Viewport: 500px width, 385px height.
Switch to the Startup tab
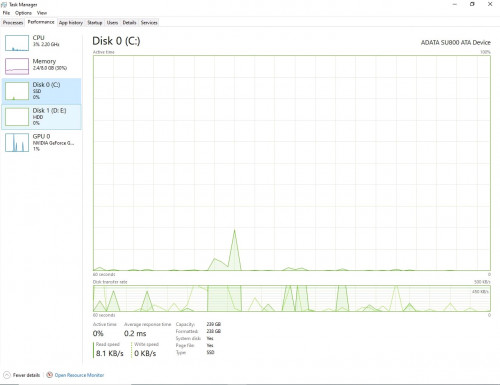pos(95,23)
